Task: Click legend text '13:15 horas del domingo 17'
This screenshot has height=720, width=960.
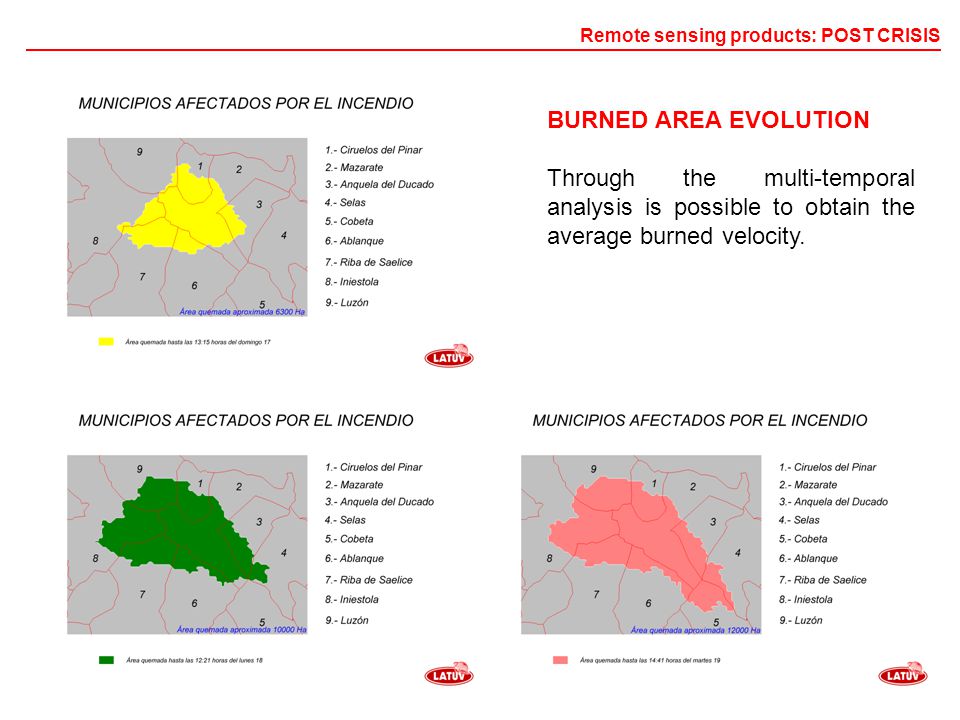Action: click(x=232, y=342)
